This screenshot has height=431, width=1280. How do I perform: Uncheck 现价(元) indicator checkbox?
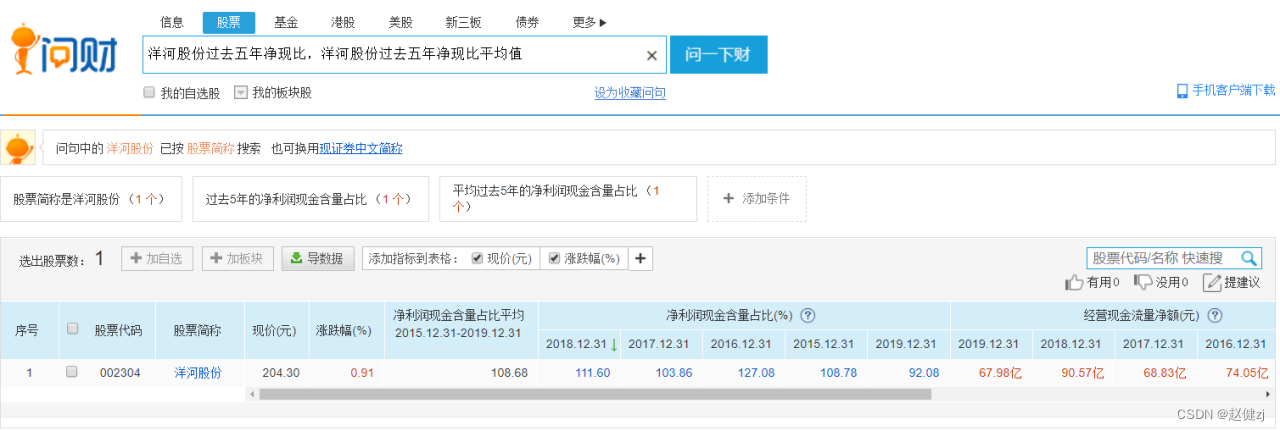pos(477,258)
